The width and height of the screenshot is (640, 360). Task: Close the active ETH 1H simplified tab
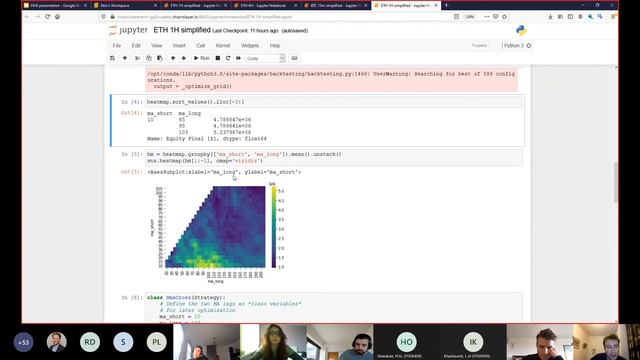point(436,6)
